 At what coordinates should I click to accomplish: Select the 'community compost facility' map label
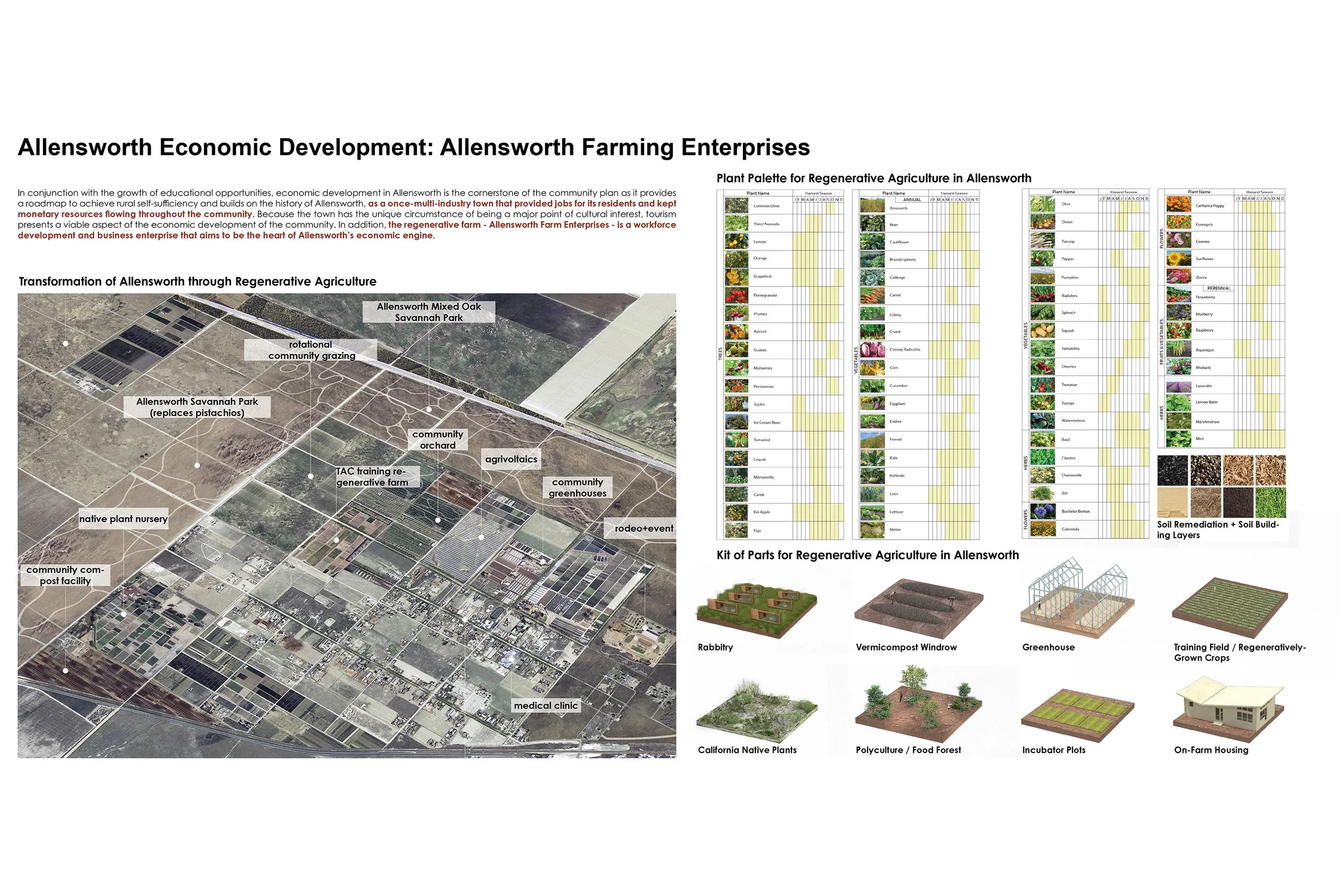tap(65, 575)
